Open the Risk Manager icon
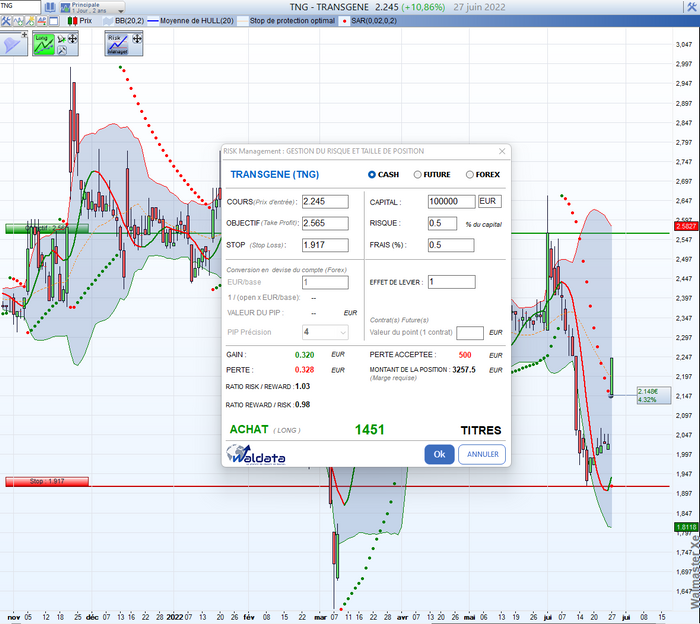 [x=117, y=44]
